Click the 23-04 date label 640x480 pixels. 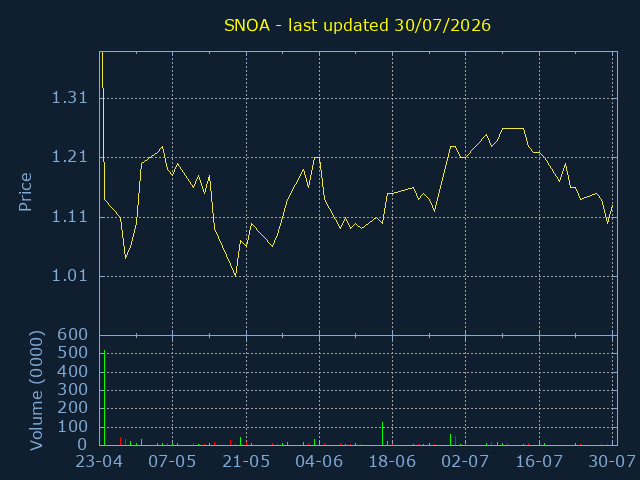(x=99, y=462)
